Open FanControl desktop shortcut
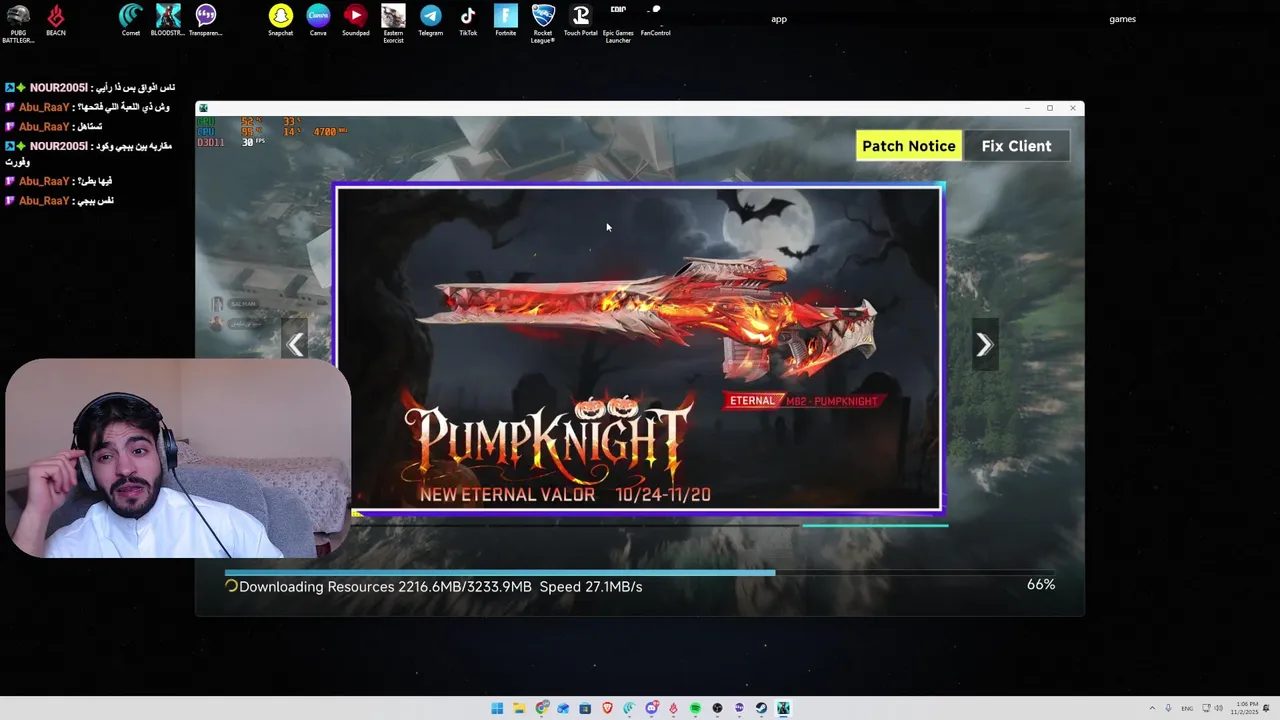The image size is (1280, 720). 655,21
